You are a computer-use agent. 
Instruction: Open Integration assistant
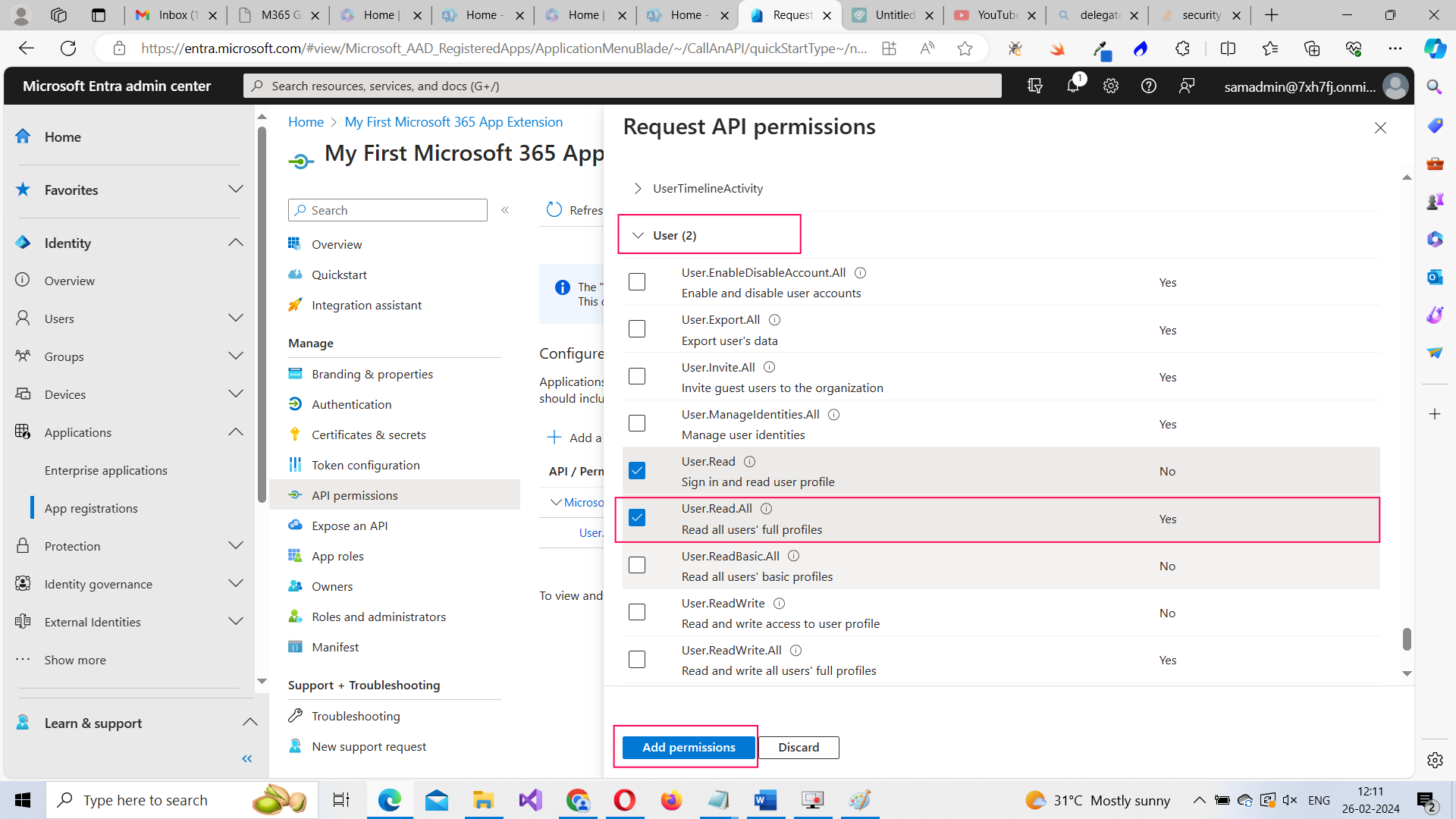[366, 305]
